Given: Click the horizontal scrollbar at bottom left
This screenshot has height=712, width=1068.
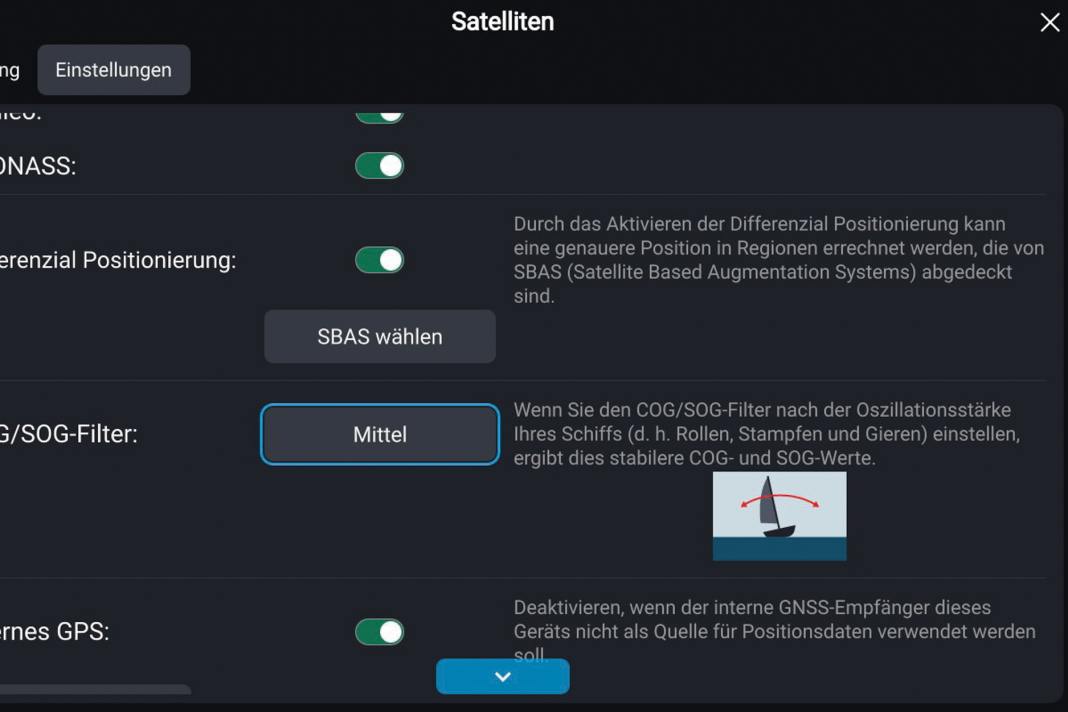Looking at the screenshot, I should [95, 691].
